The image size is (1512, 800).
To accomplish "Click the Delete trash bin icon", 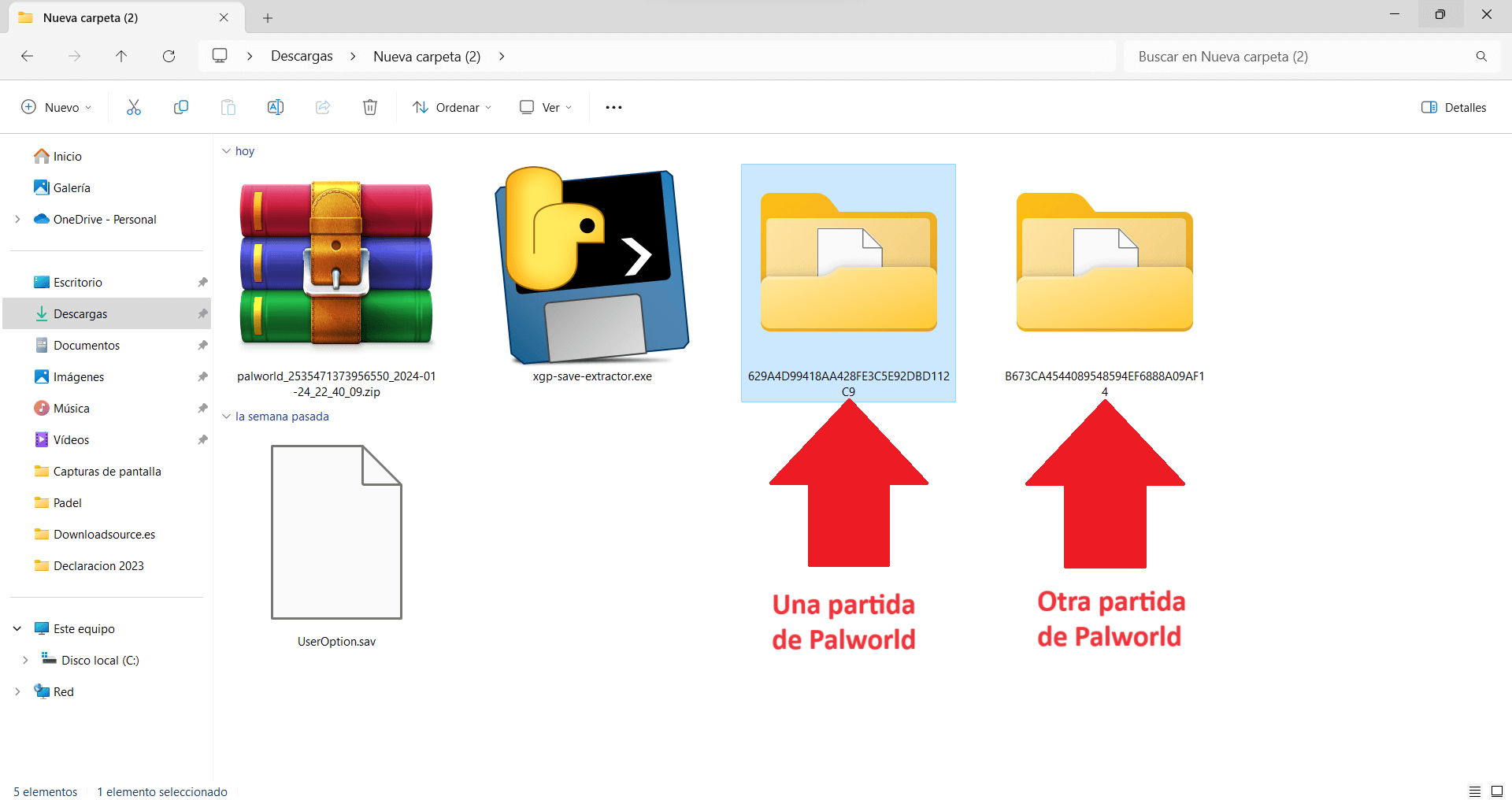I will point(370,107).
